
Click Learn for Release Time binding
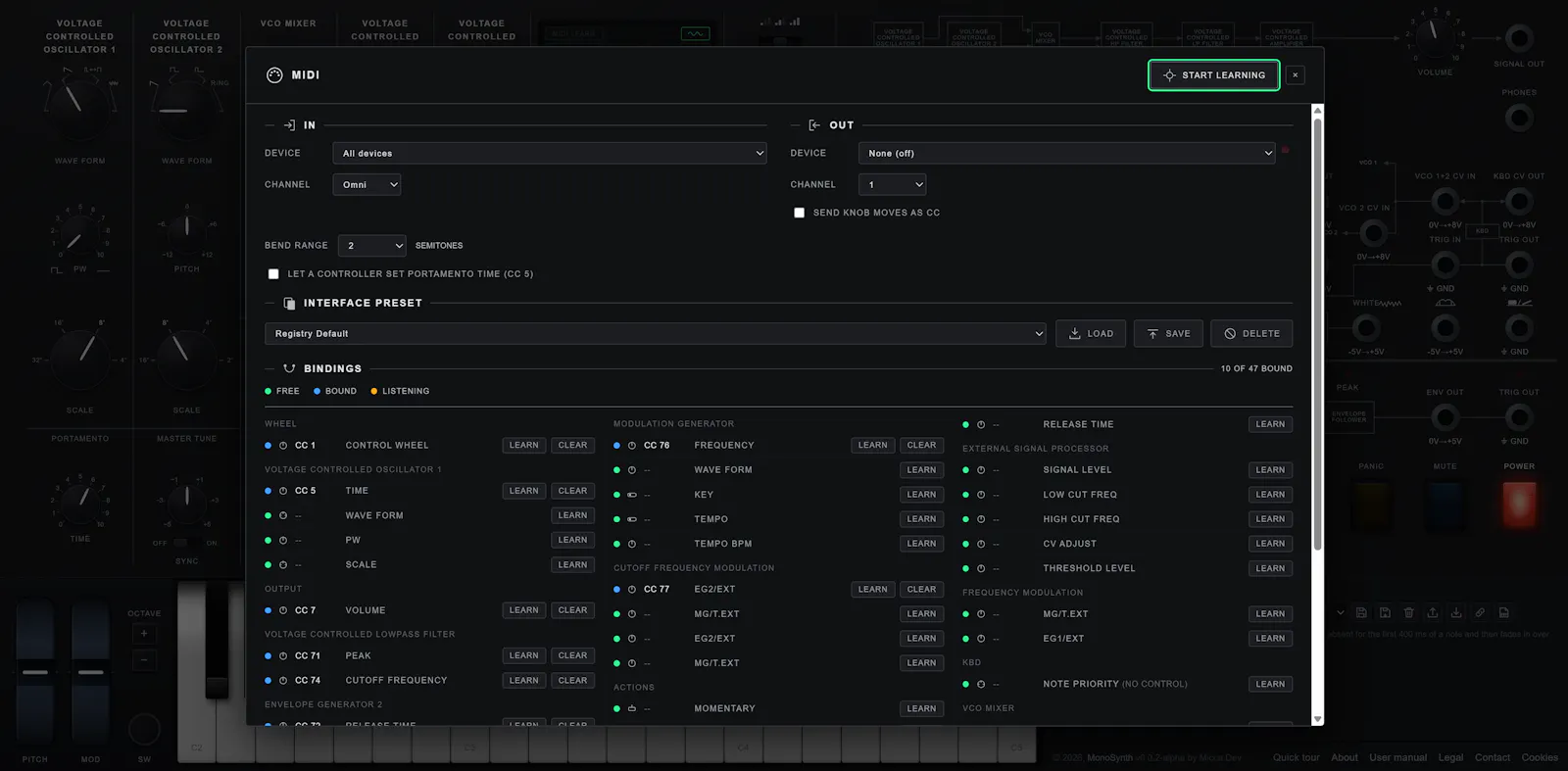tap(1271, 425)
